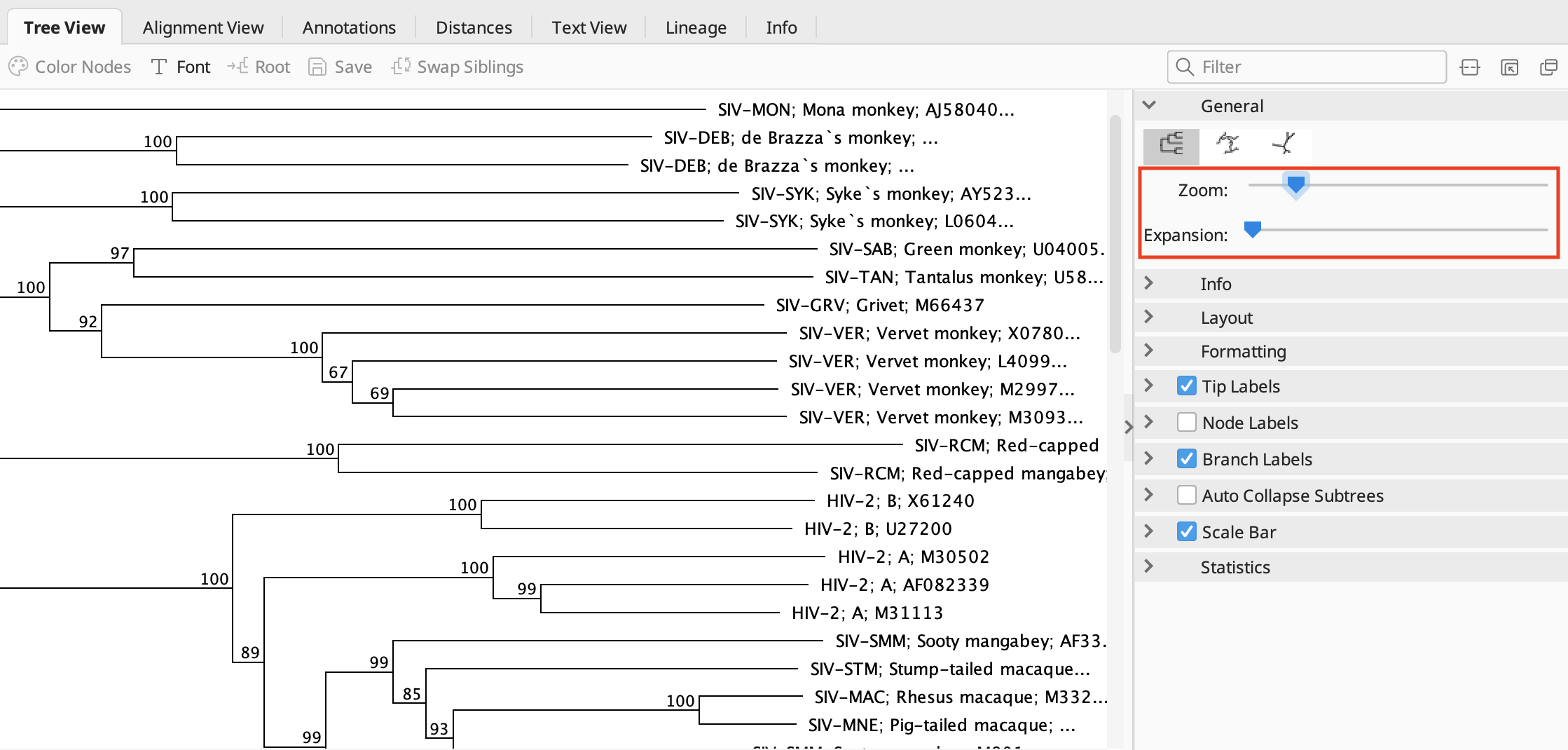Click the Zoom slider handle
Image resolution: width=1568 pixels, height=750 pixels.
(1295, 185)
